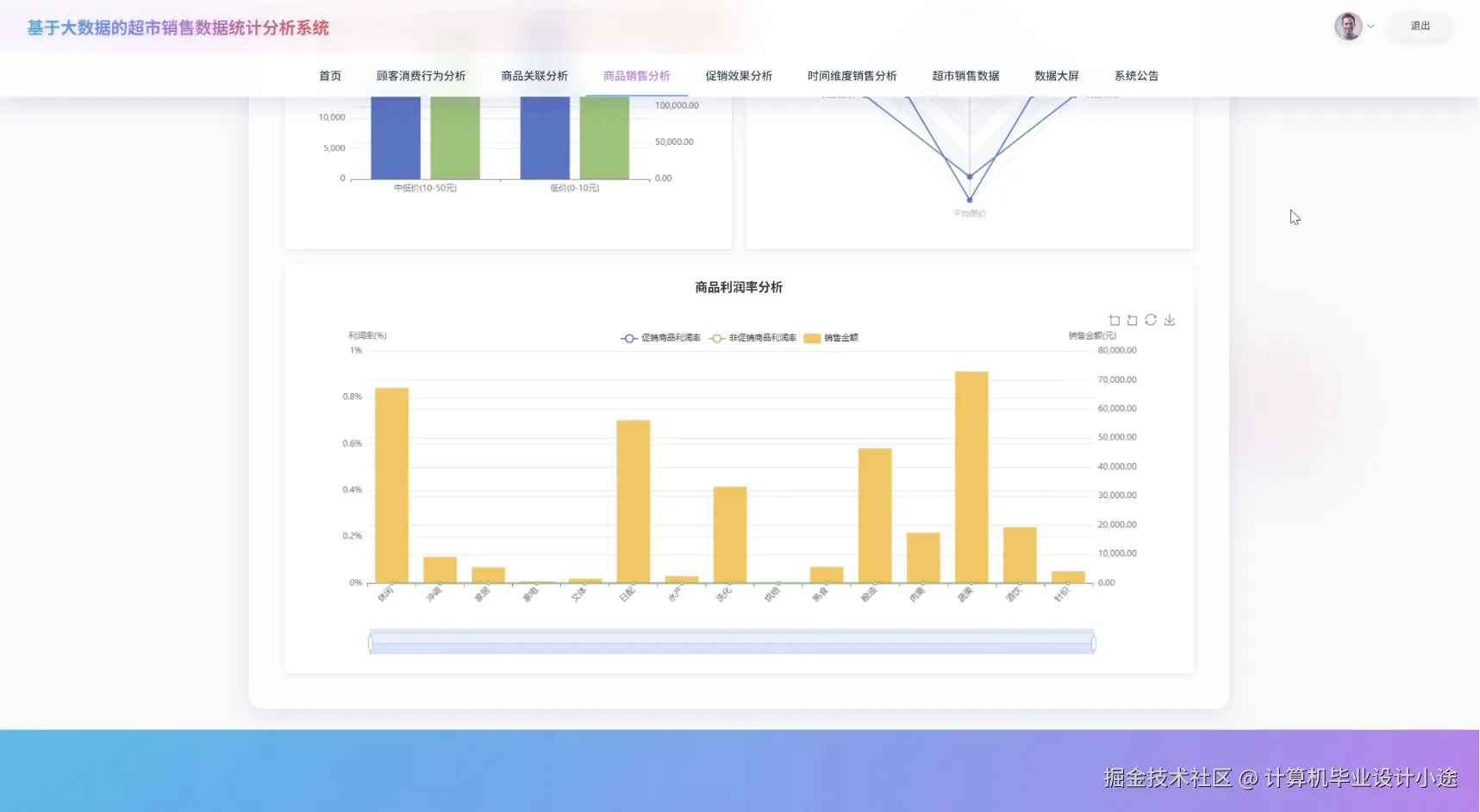Screen dimensions: 1480x812
Task: Click the 粮油 sales bar
Action: pos(875,515)
